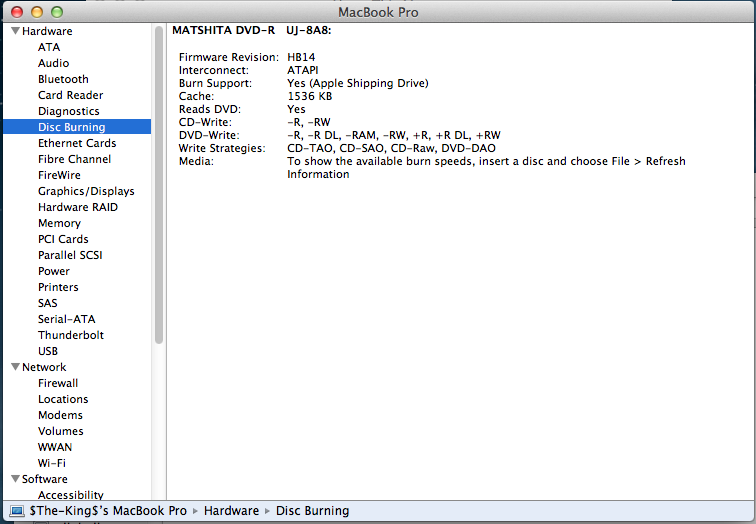Select Memory in the sidebar
The width and height of the screenshot is (756, 524).
(59, 223)
